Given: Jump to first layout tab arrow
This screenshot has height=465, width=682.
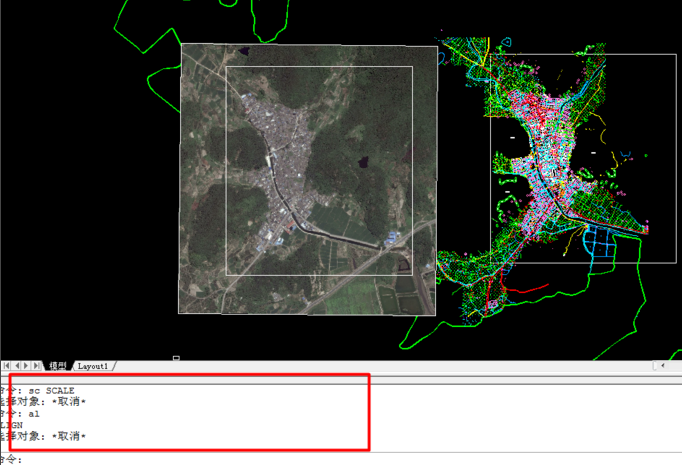Looking at the screenshot, I should click(7, 367).
